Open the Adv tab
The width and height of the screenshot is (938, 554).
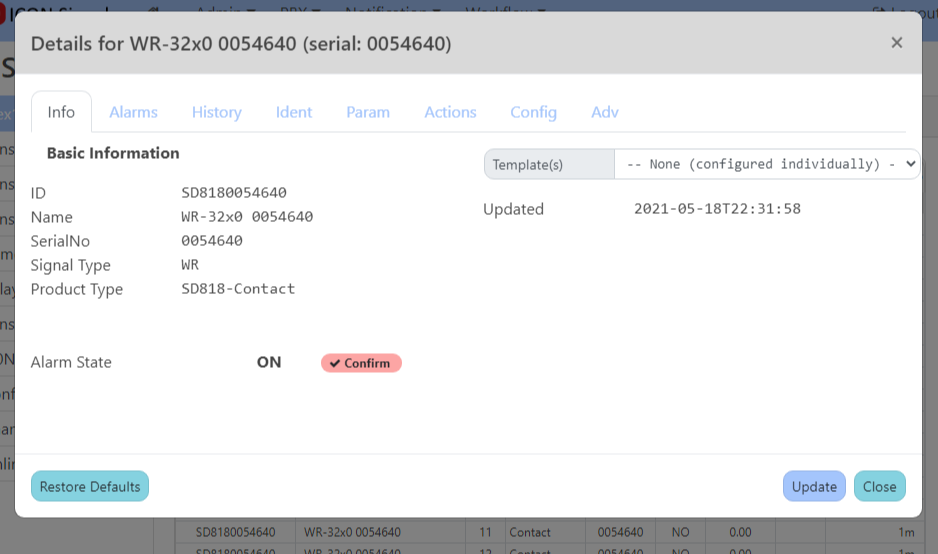pos(605,112)
